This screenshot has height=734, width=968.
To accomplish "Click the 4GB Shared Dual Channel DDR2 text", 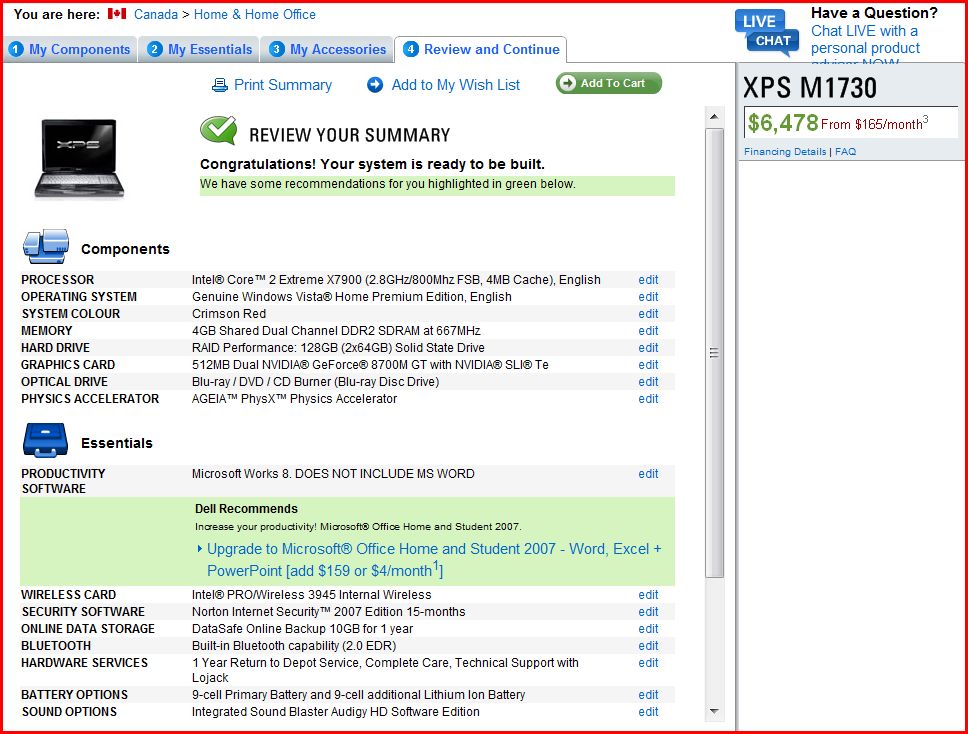I will 336,331.
